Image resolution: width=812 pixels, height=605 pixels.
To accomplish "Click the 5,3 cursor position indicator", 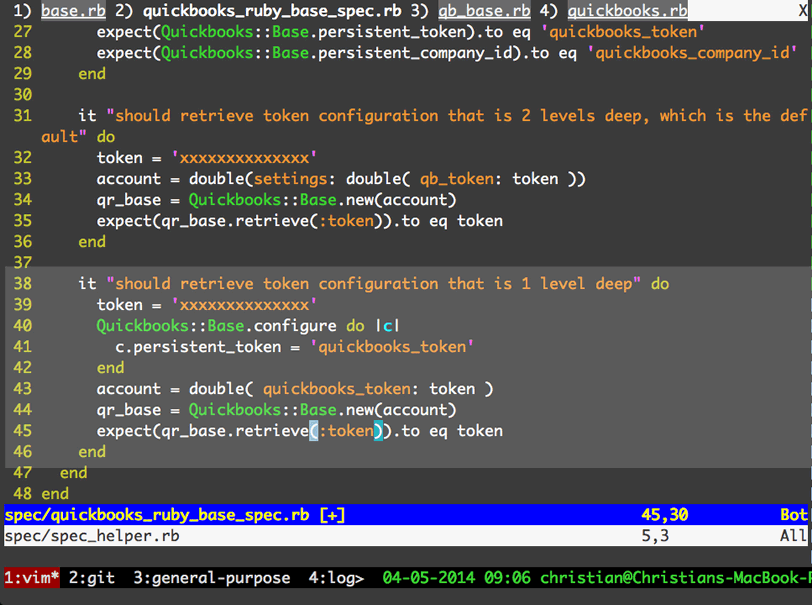I will [655, 535].
